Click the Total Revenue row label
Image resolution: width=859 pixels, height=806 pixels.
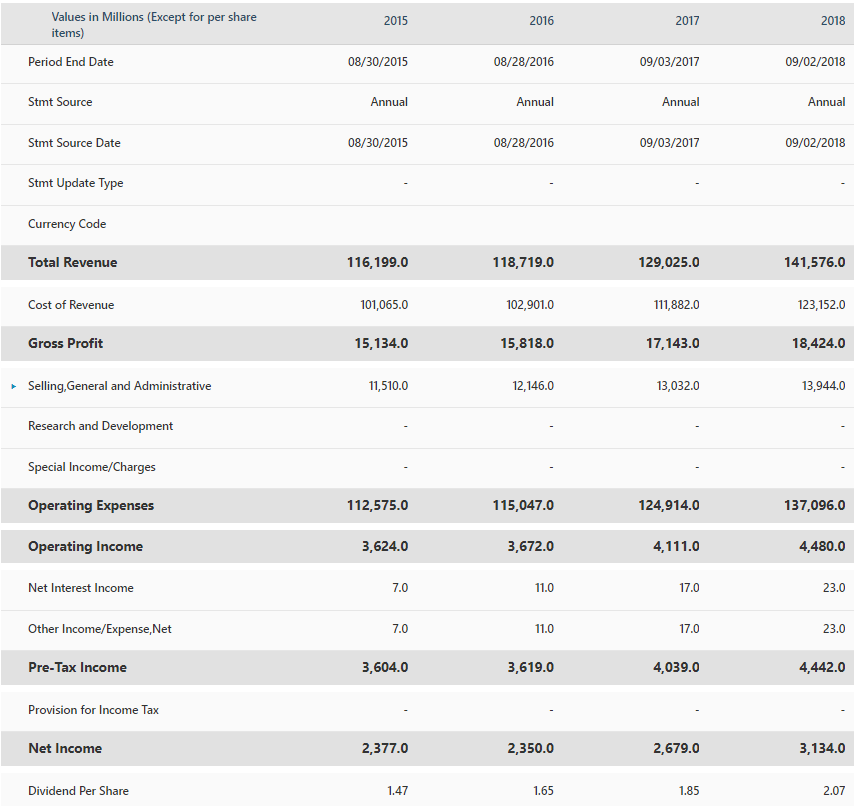tap(74, 262)
